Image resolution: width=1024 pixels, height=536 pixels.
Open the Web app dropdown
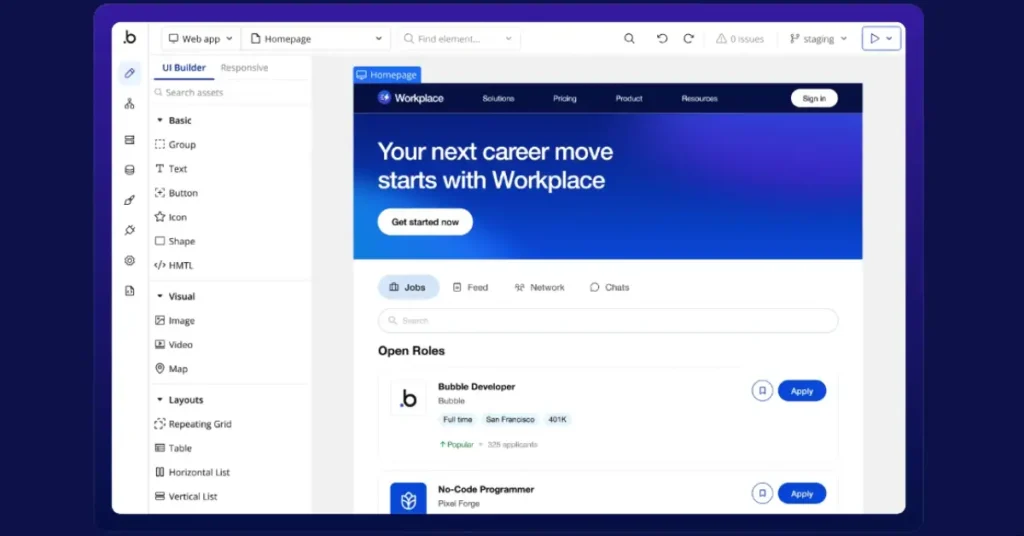coord(200,39)
